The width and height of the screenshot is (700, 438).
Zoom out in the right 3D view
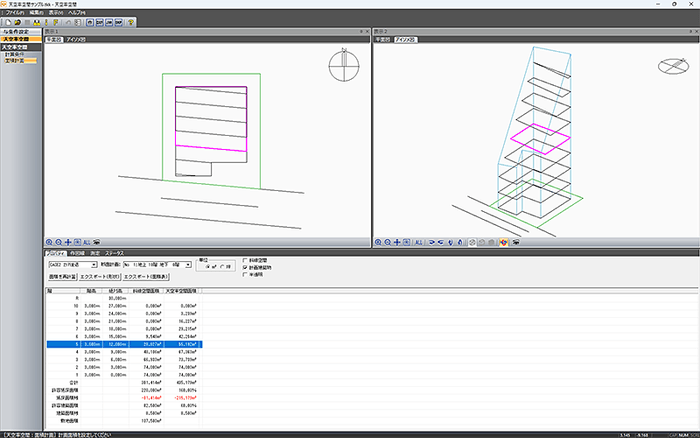pyautogui.click(x=388, y=242)
